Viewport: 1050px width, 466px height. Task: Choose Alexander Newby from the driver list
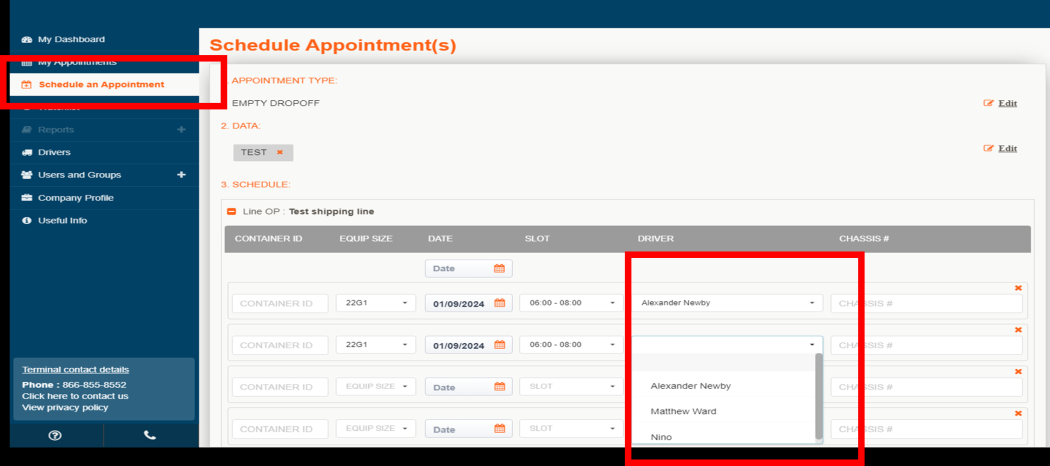click(690, 386)
